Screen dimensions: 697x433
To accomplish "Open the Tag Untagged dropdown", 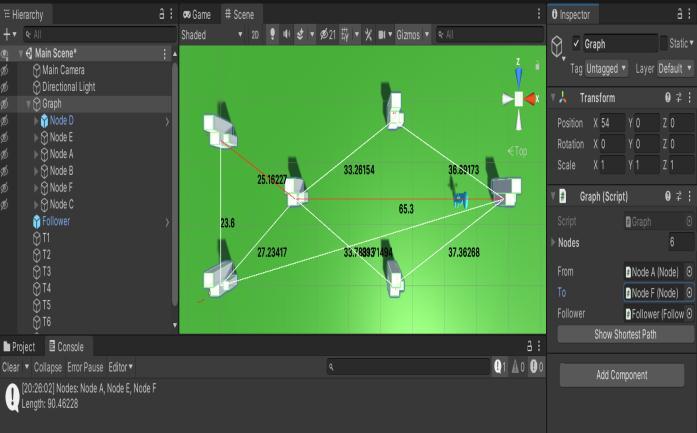I will [606, 69].
